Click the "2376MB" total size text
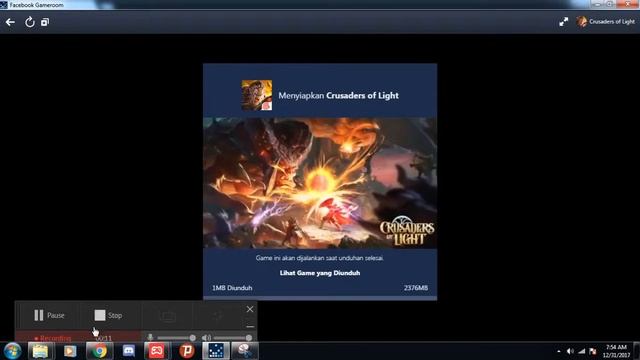The height and width of the screenshot is (360, 640). click(x=416, y=288)
